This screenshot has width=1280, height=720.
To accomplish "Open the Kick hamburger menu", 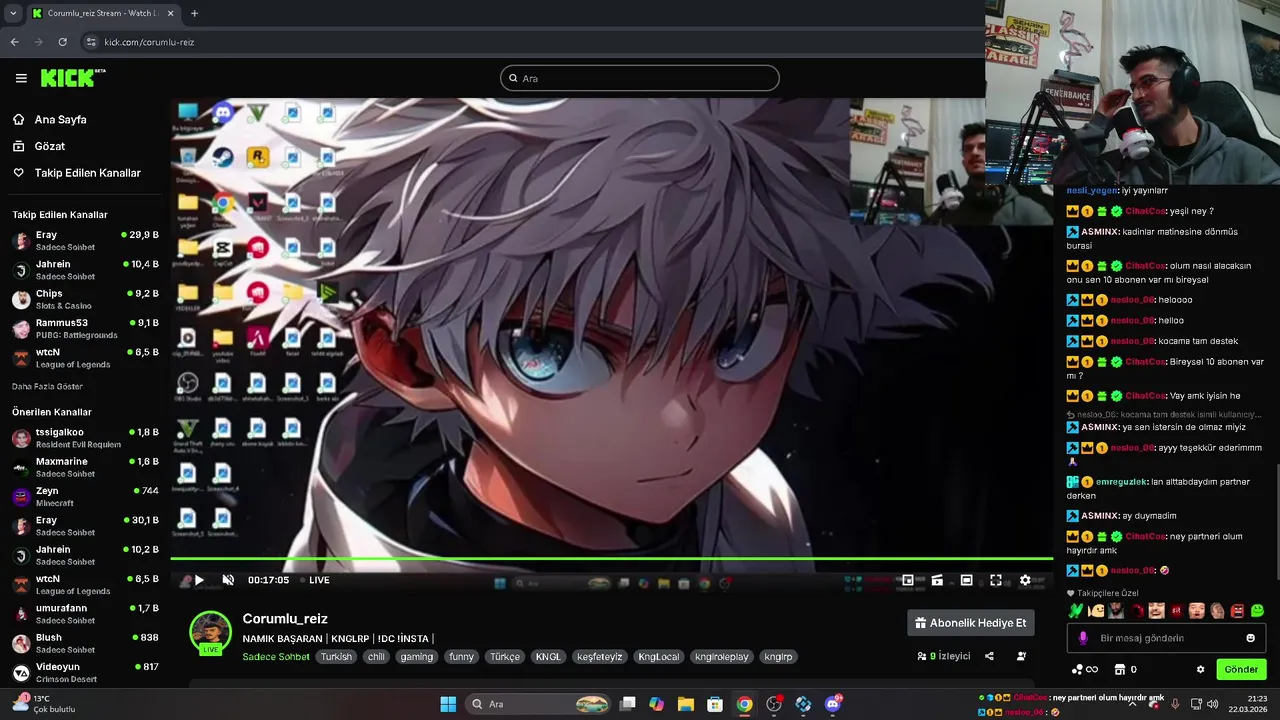I will point(21,78).
